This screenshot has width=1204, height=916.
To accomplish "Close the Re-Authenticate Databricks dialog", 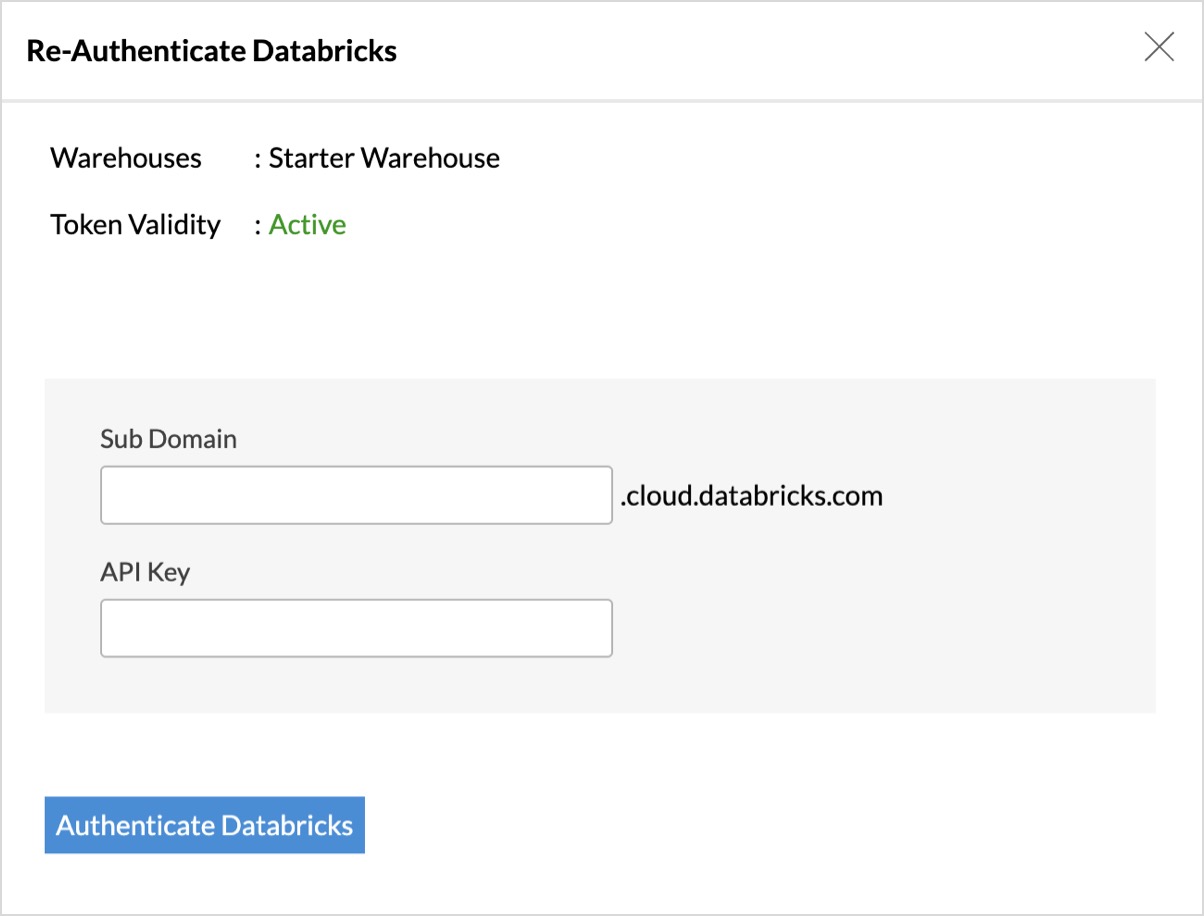I will (1159, 47).
